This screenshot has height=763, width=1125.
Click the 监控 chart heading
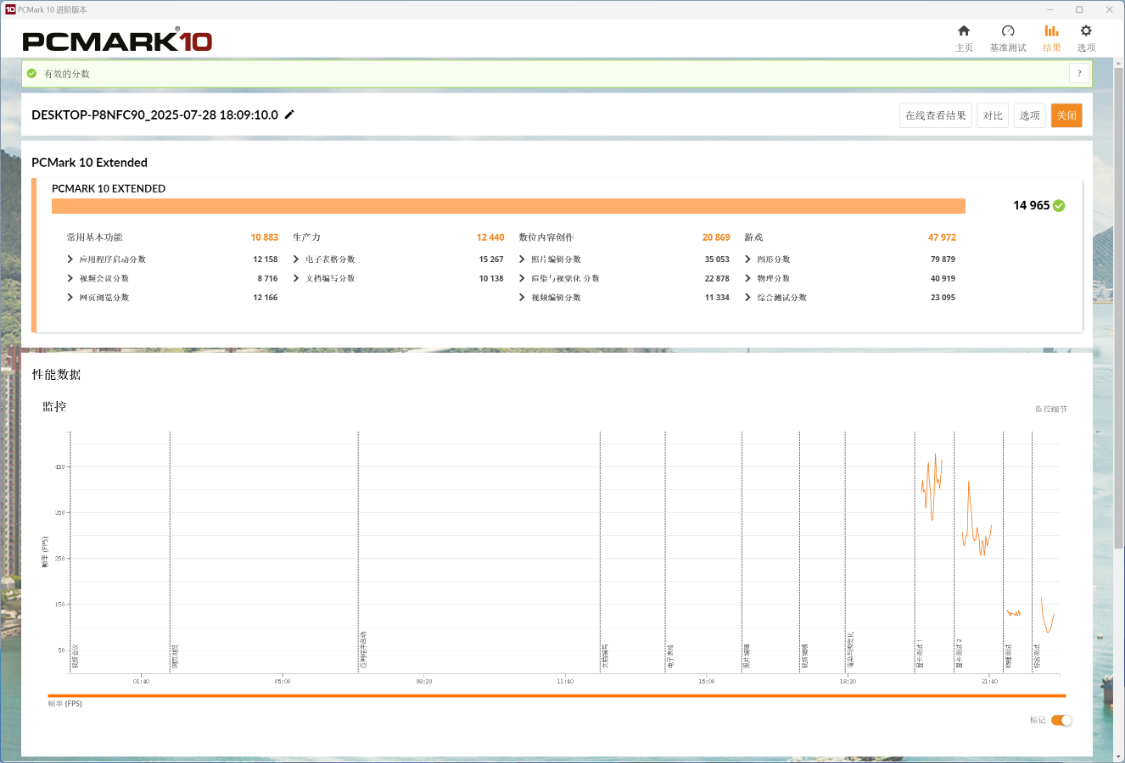(x=55, y=406)
